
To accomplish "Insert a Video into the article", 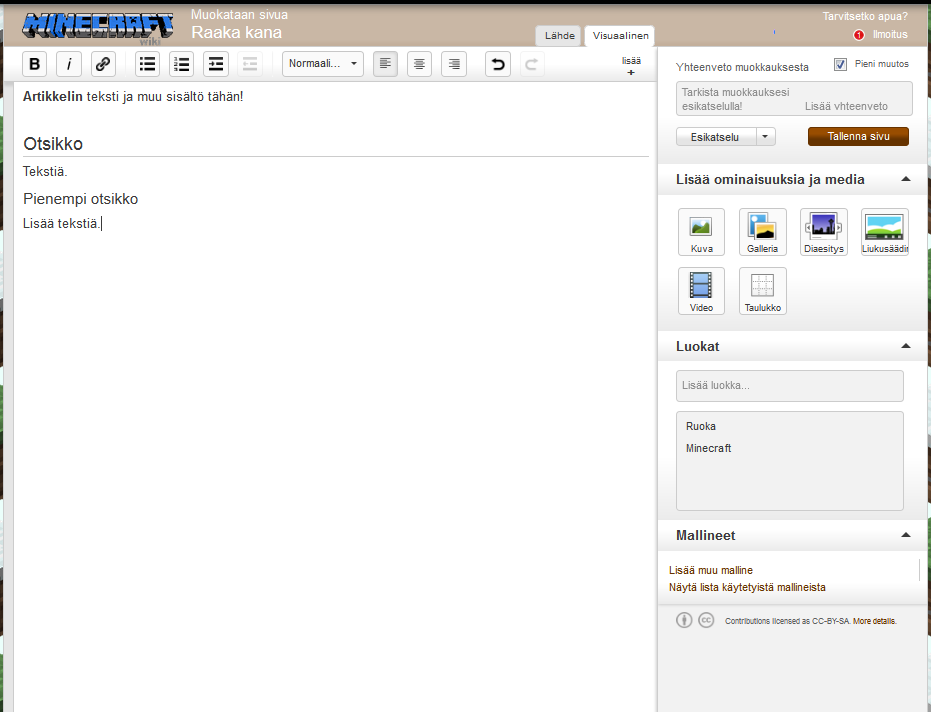I will [x=701, y=291].
